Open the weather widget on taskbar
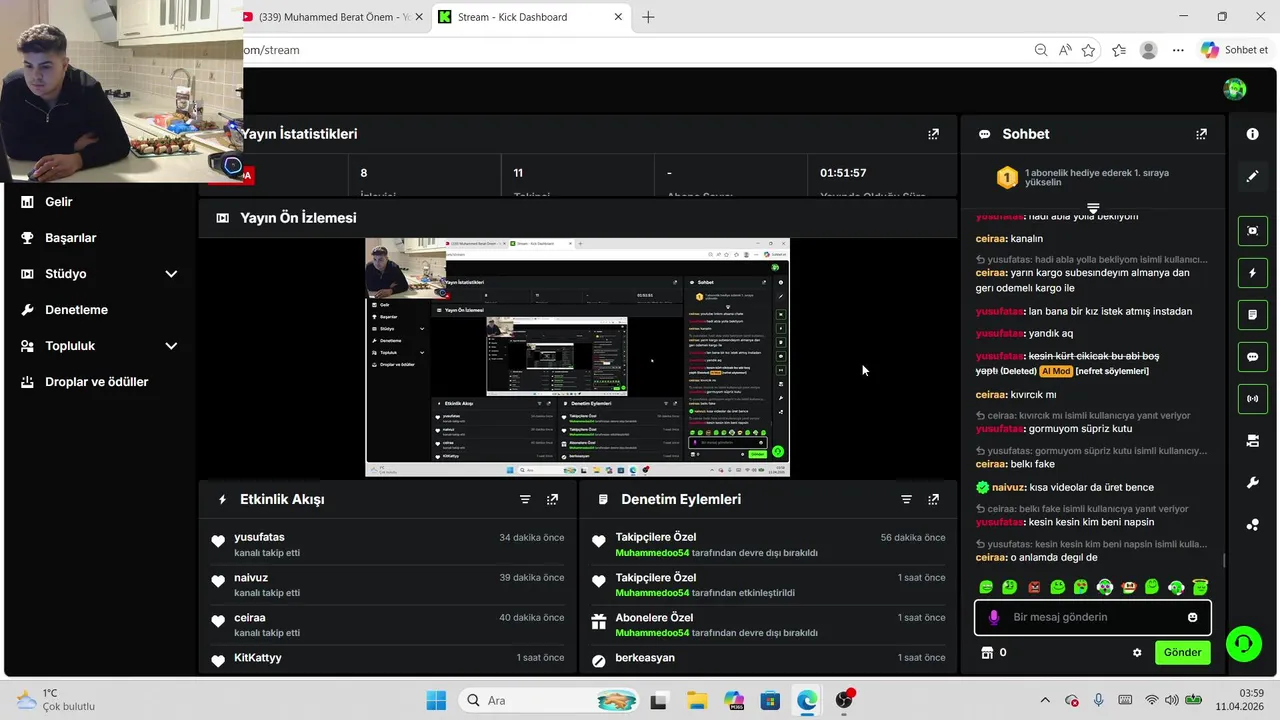The width and height of the screenshot is (1280, 720). point(56,700)
